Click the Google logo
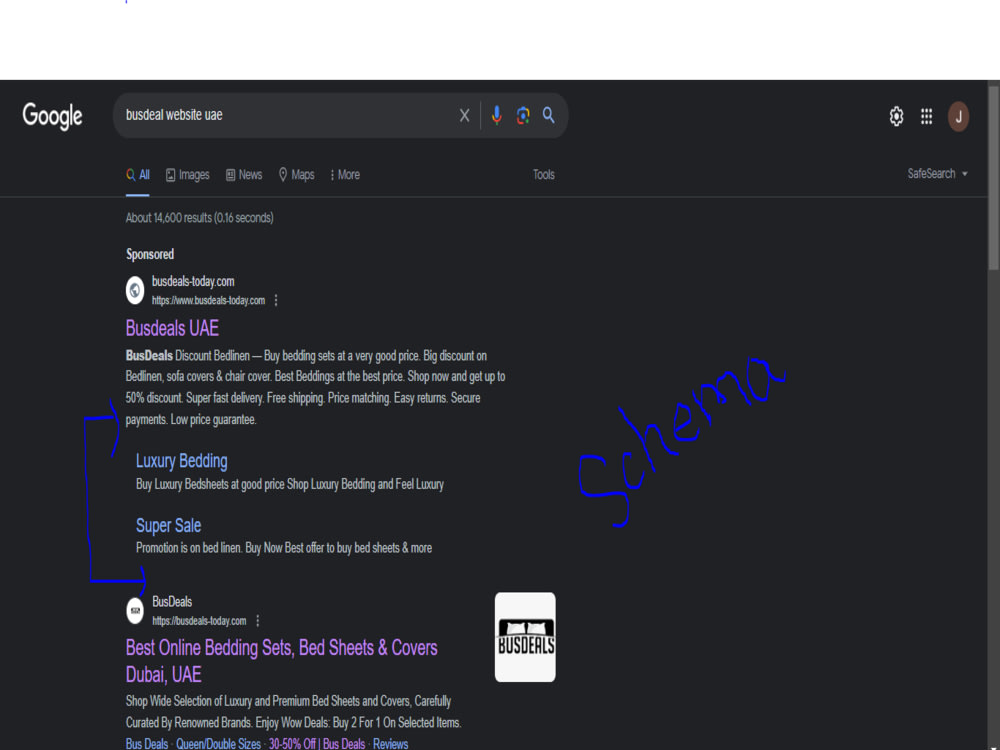The width and height of the screenshot is (1000, 750). pyautogui.click(x=52, y=117)
